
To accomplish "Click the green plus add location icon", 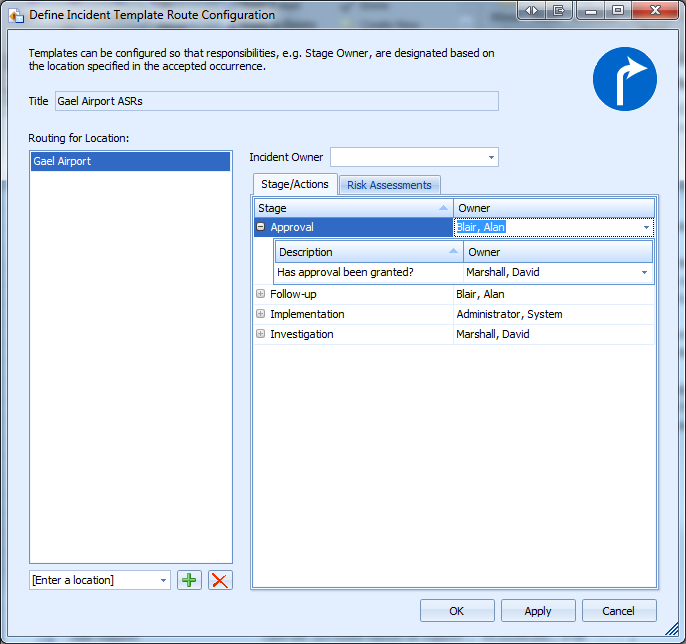I will [x=189, y=580].
